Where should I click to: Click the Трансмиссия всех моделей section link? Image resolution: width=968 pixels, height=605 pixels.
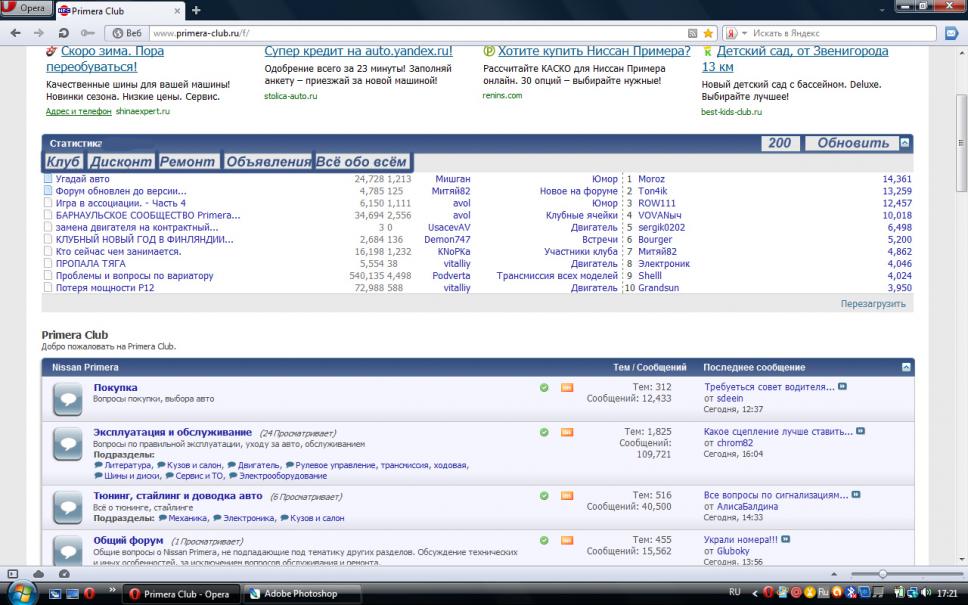click(557, 276)
